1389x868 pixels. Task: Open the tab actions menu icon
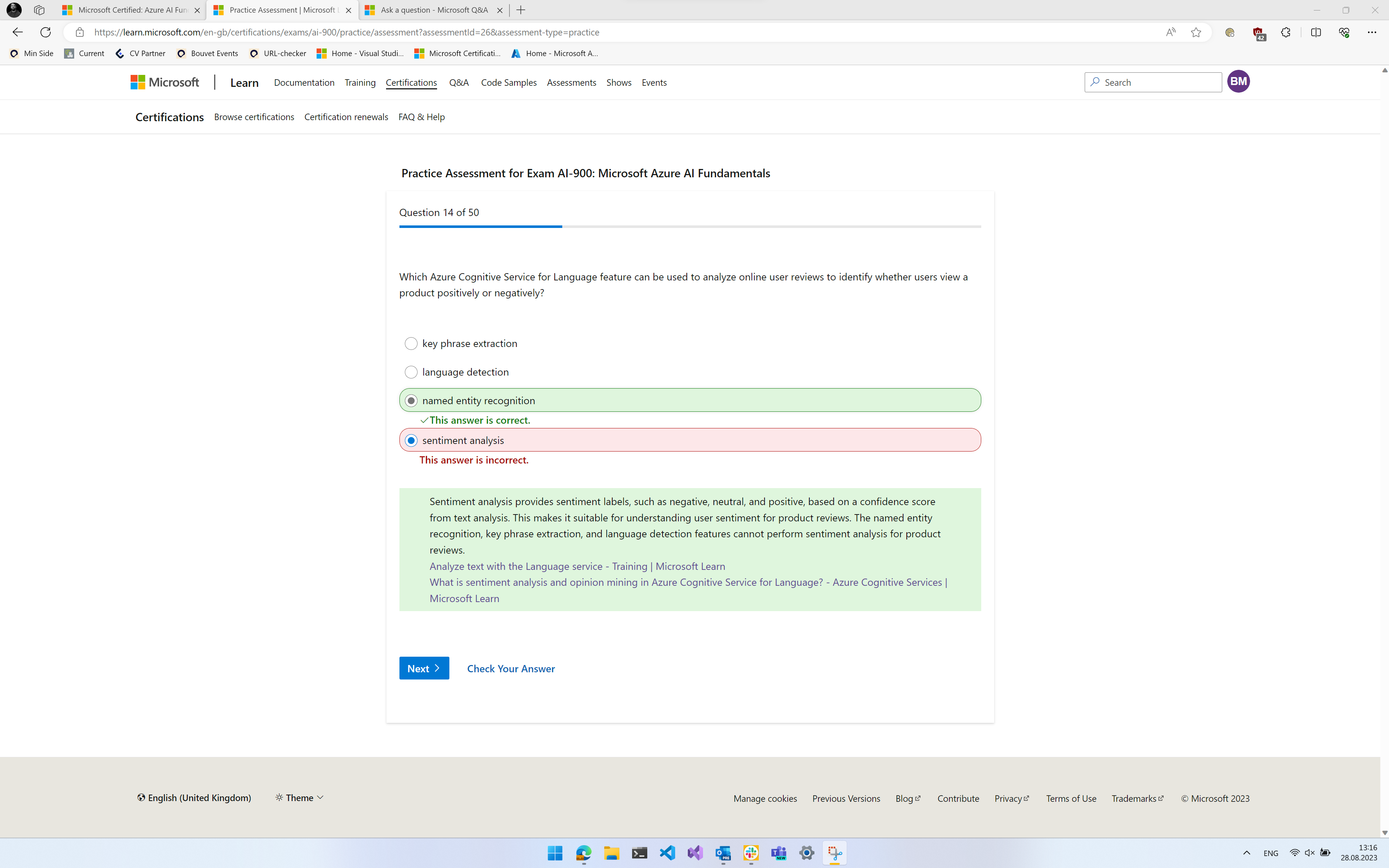coord(39,10)
